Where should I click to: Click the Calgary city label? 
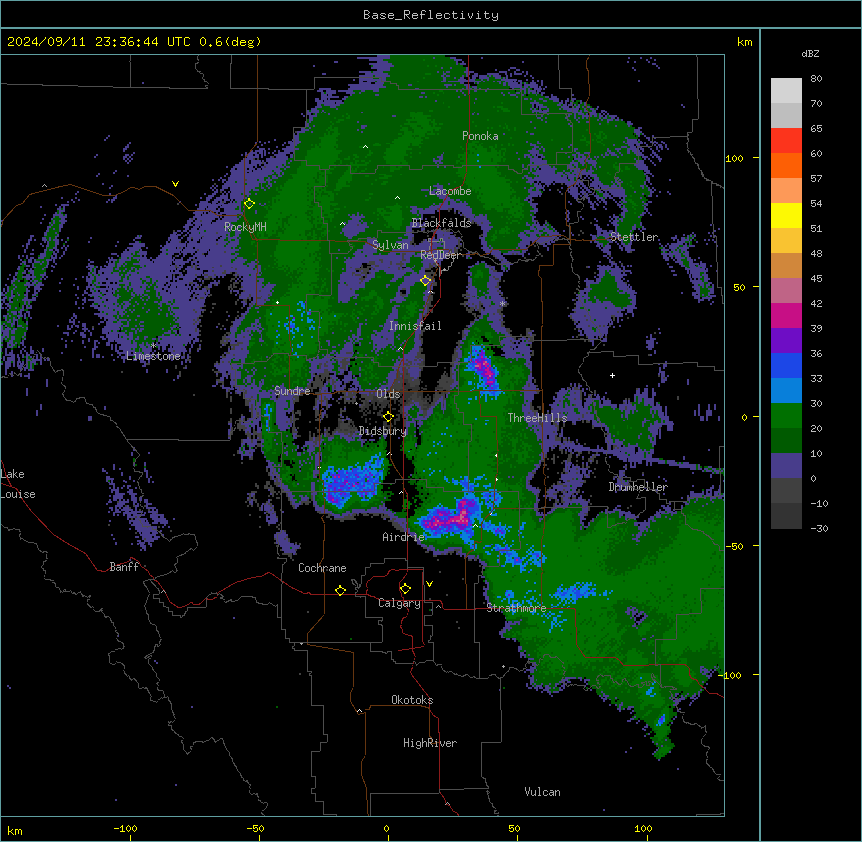pos(399,603)
